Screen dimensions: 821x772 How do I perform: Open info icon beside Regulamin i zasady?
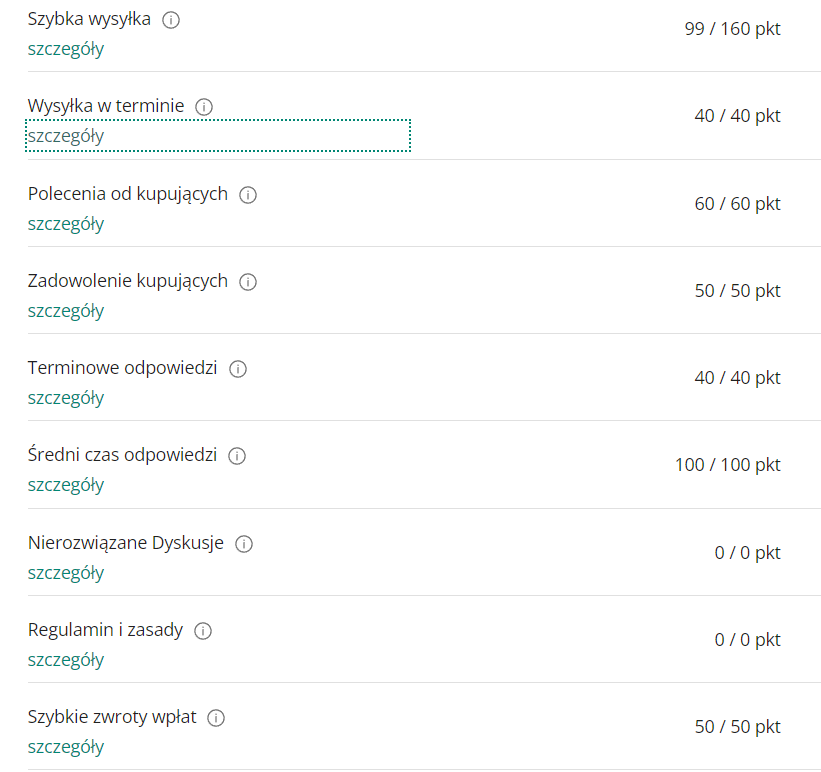203,631
